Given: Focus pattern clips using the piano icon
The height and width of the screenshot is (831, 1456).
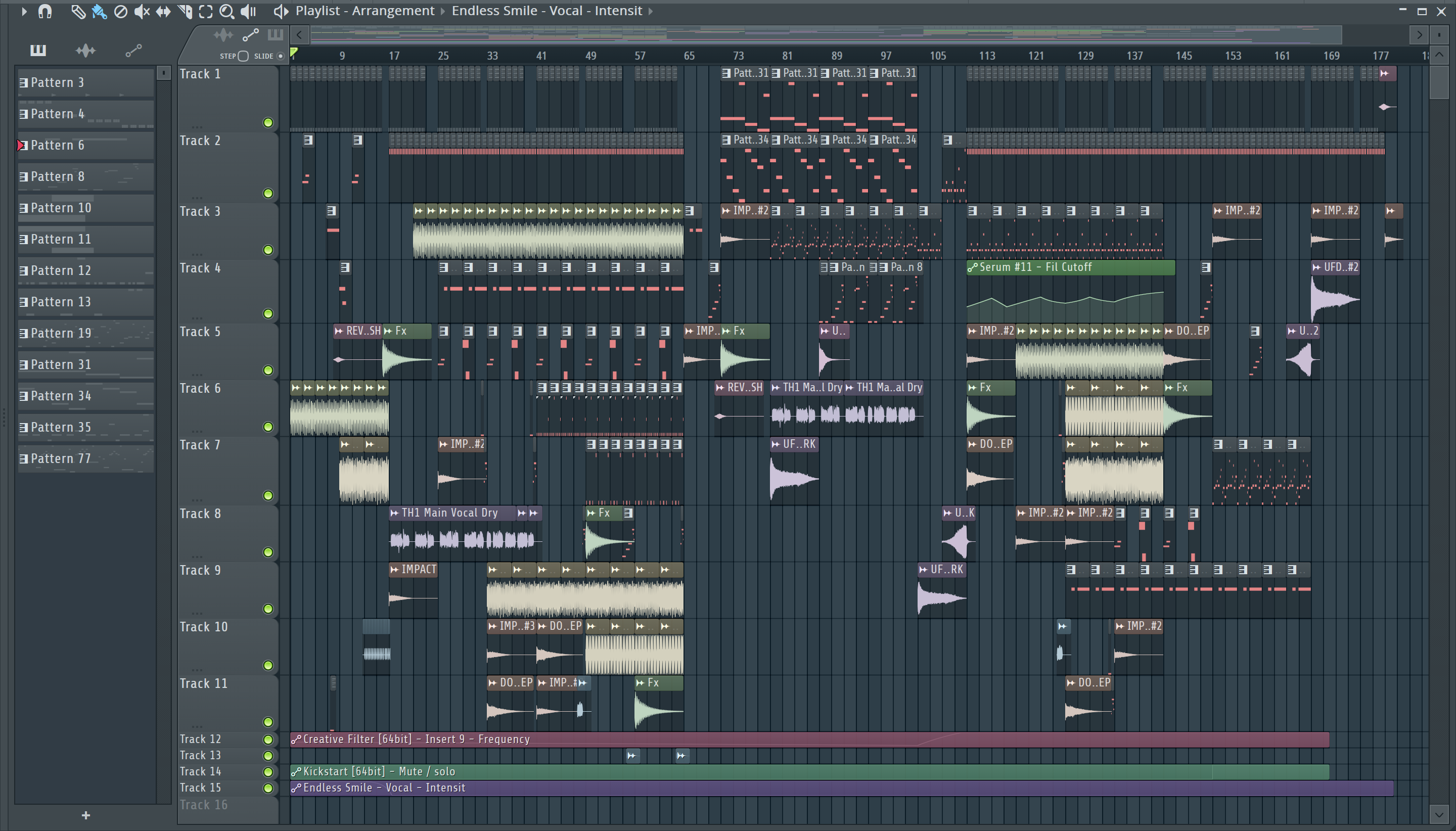Looking at the screenshot, I should tap(275, 35).
